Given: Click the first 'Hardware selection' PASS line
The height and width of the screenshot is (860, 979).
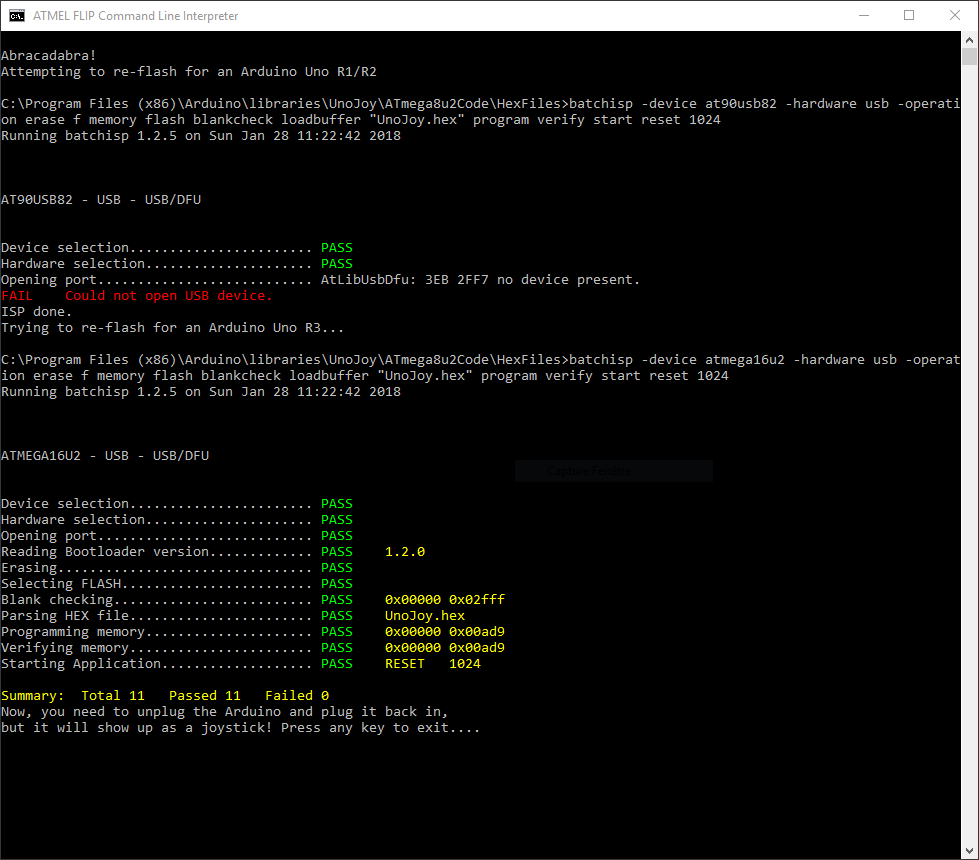Looking at the screenshot, I should coord(177,264).
